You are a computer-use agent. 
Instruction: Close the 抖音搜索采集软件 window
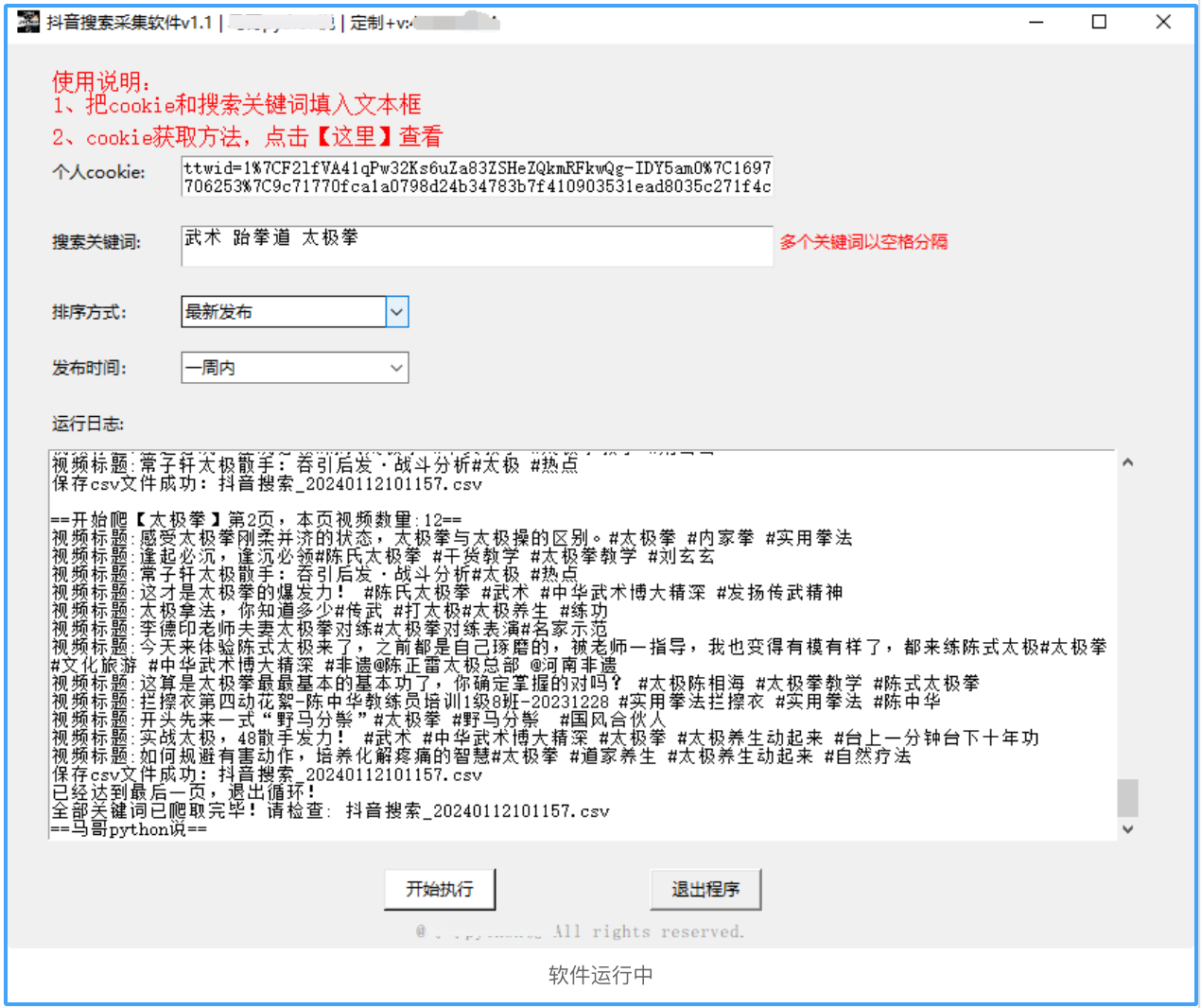pos(1163,22)
